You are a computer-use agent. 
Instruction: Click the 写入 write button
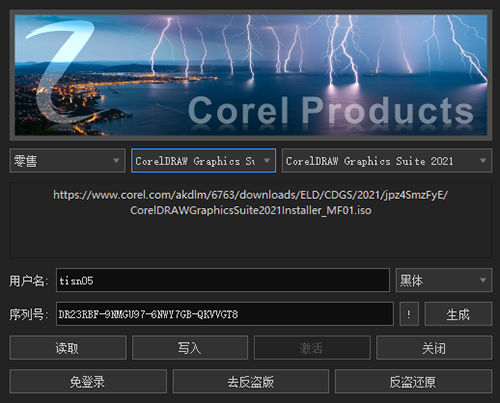190,348
